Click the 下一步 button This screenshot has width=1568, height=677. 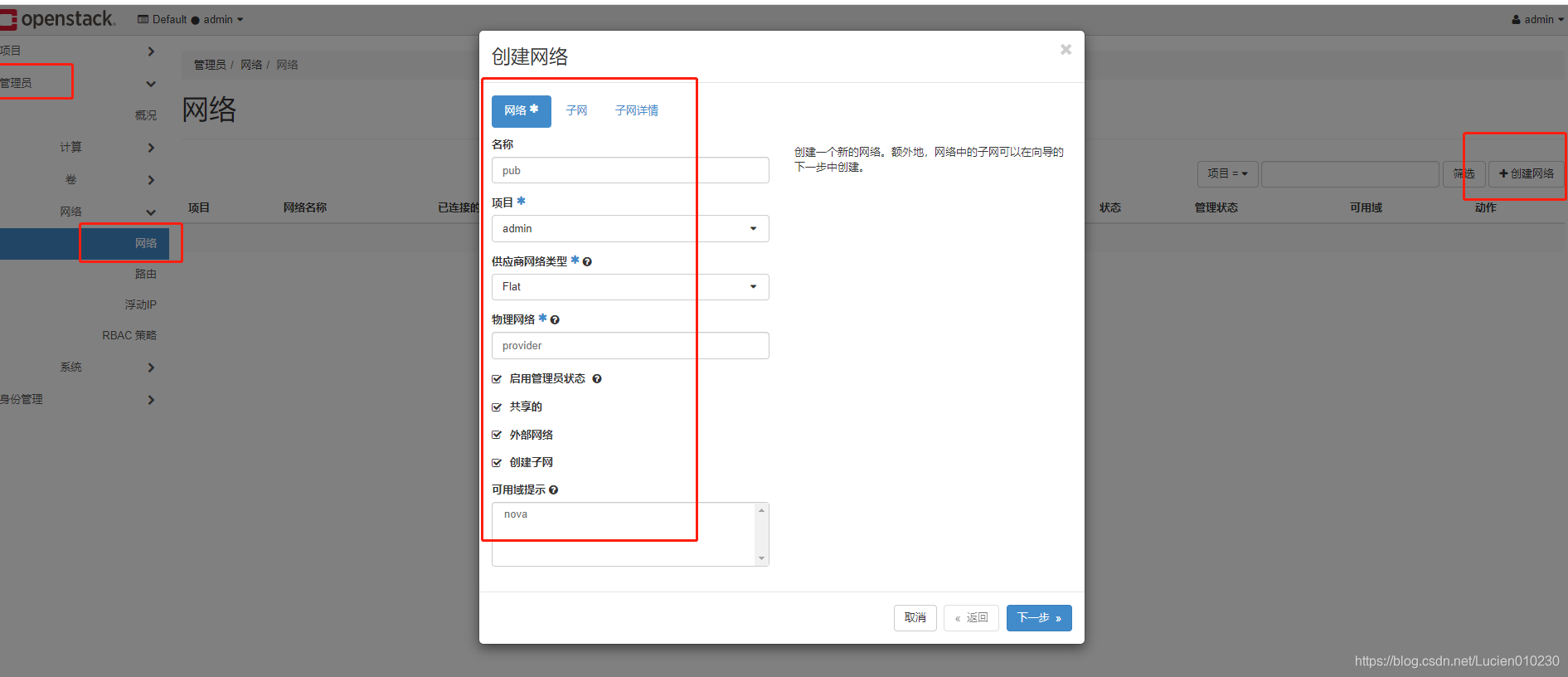(1039, 618)
